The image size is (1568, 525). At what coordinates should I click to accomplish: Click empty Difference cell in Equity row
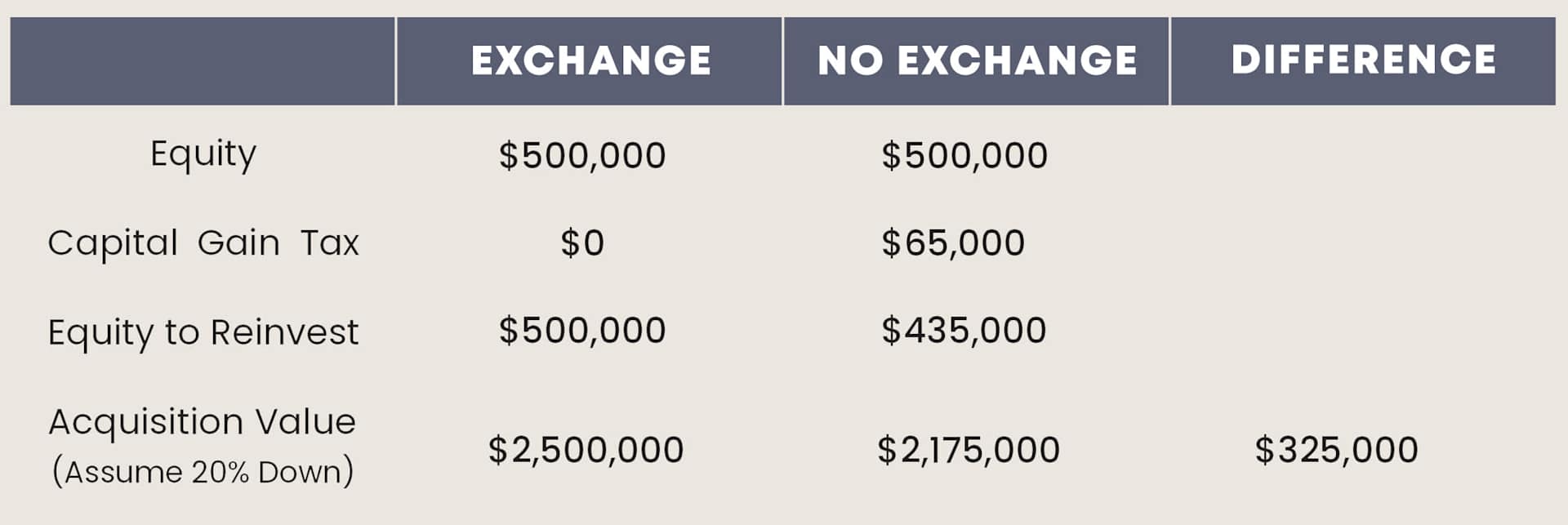(1363, 155)
